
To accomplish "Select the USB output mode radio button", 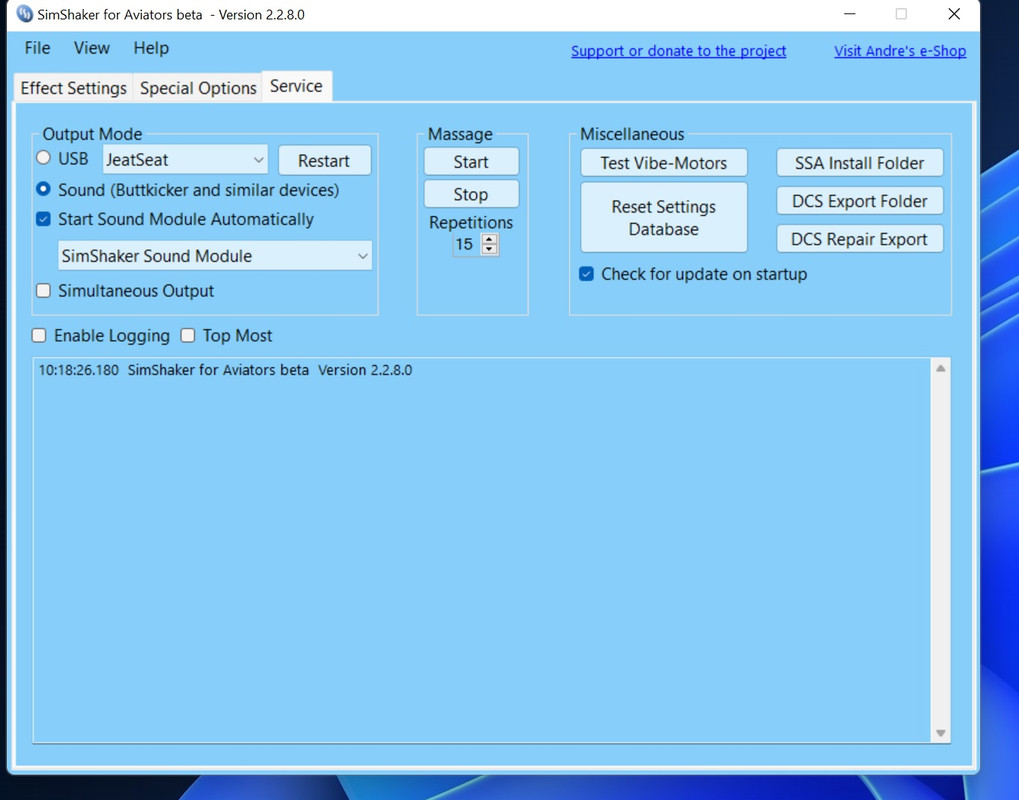I will 44,158.
